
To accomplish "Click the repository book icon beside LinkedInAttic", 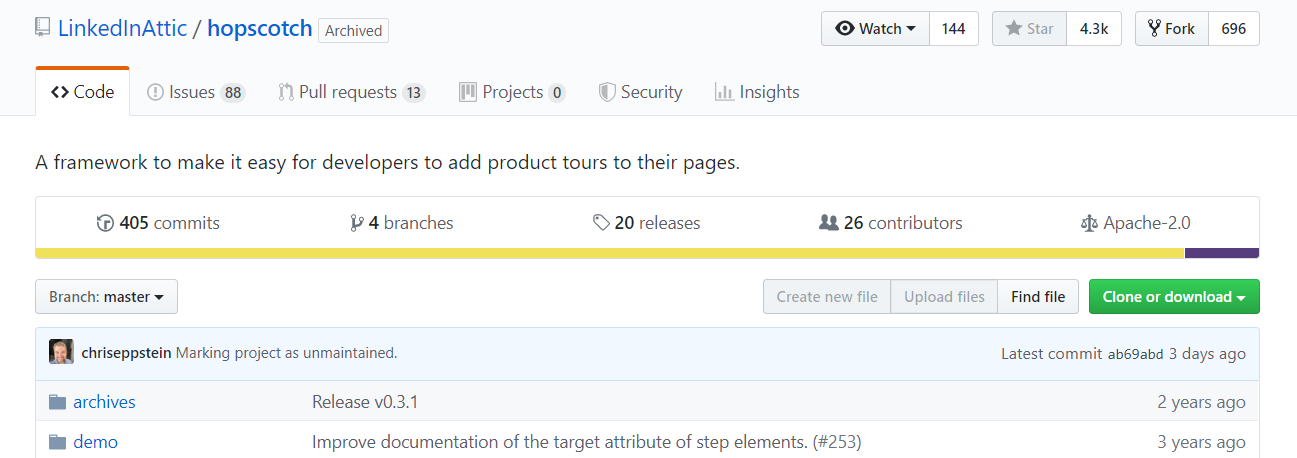I will coord(43,29).
